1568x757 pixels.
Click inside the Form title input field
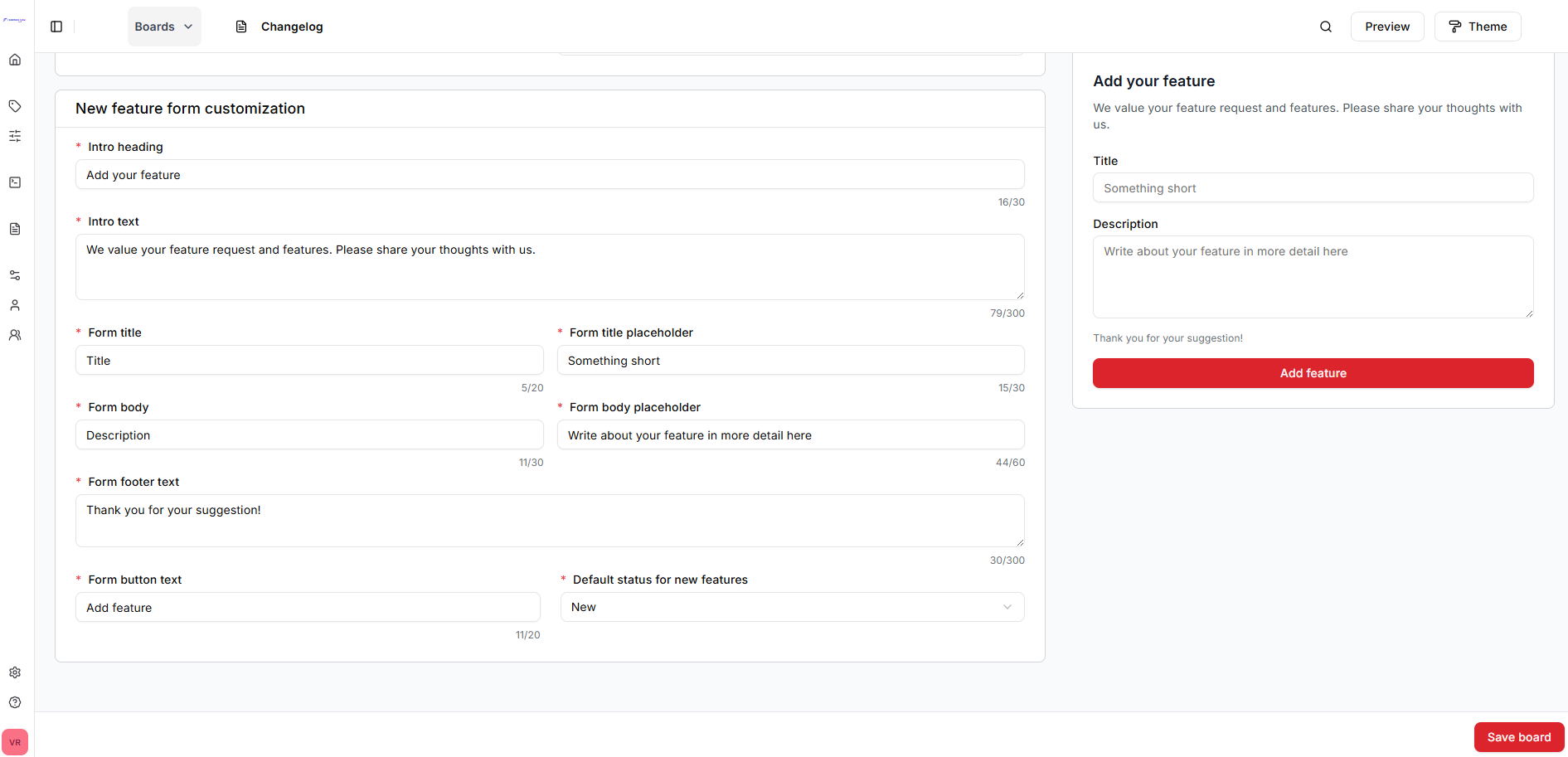308,360
